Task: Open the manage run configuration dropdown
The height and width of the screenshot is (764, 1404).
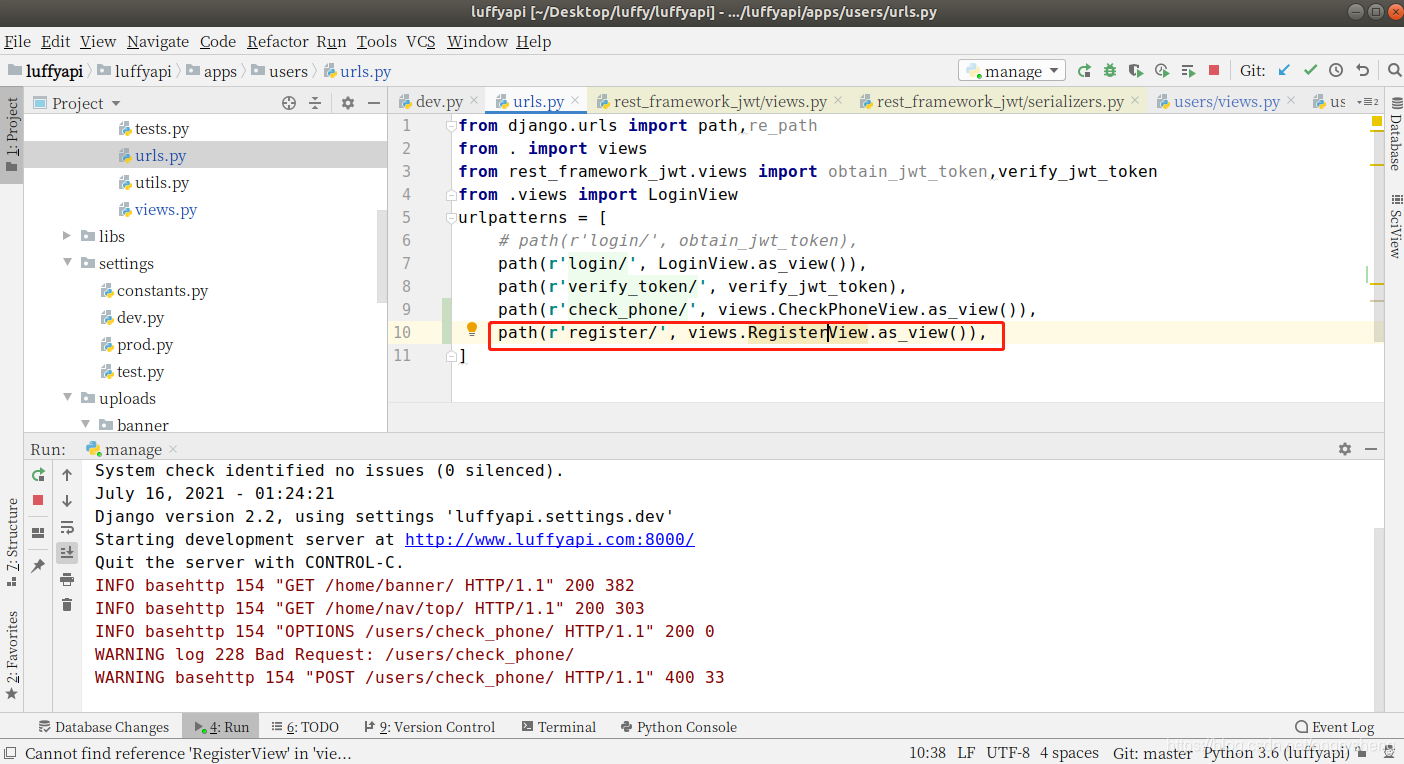Action: click(1012, 71)
